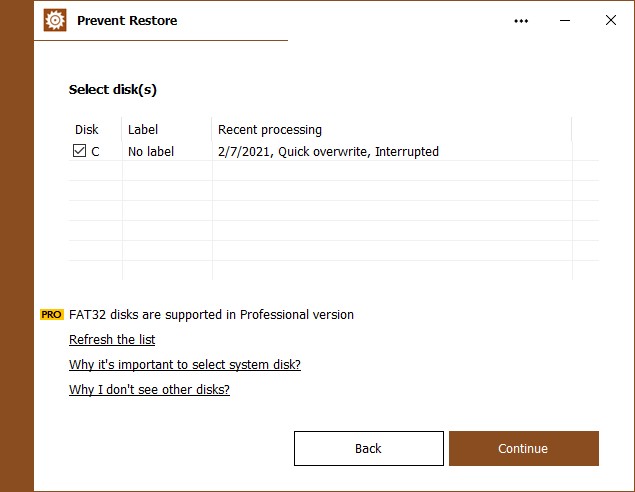
Task: Click the FAT32 Professional version notice text
Action: [x=211, y=315]
